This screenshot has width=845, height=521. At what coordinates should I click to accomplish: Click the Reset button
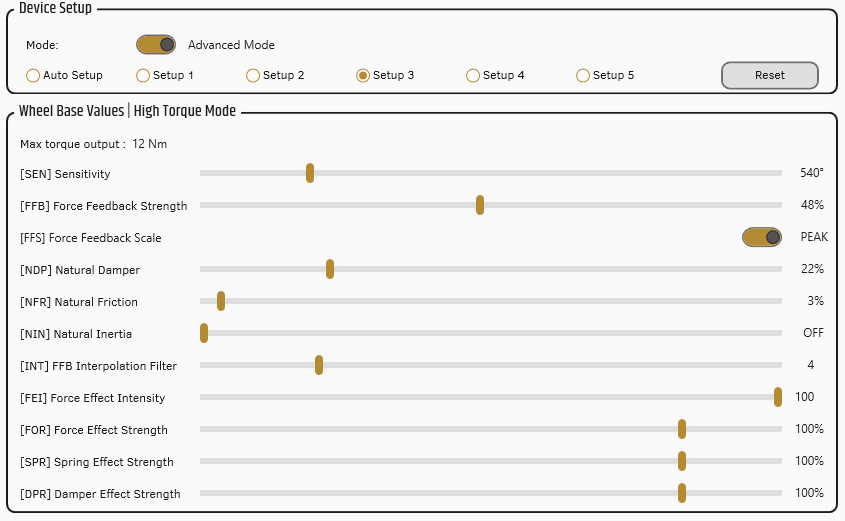tap(770, 75)
